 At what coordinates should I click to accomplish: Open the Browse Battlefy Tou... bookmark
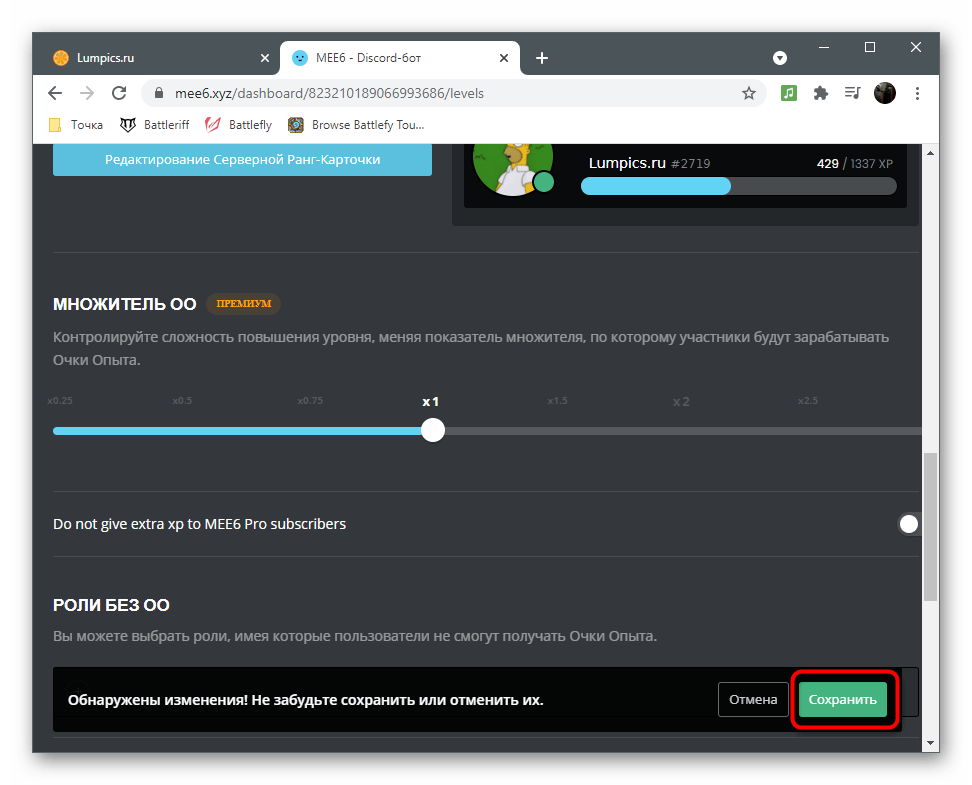pos(356,125)
